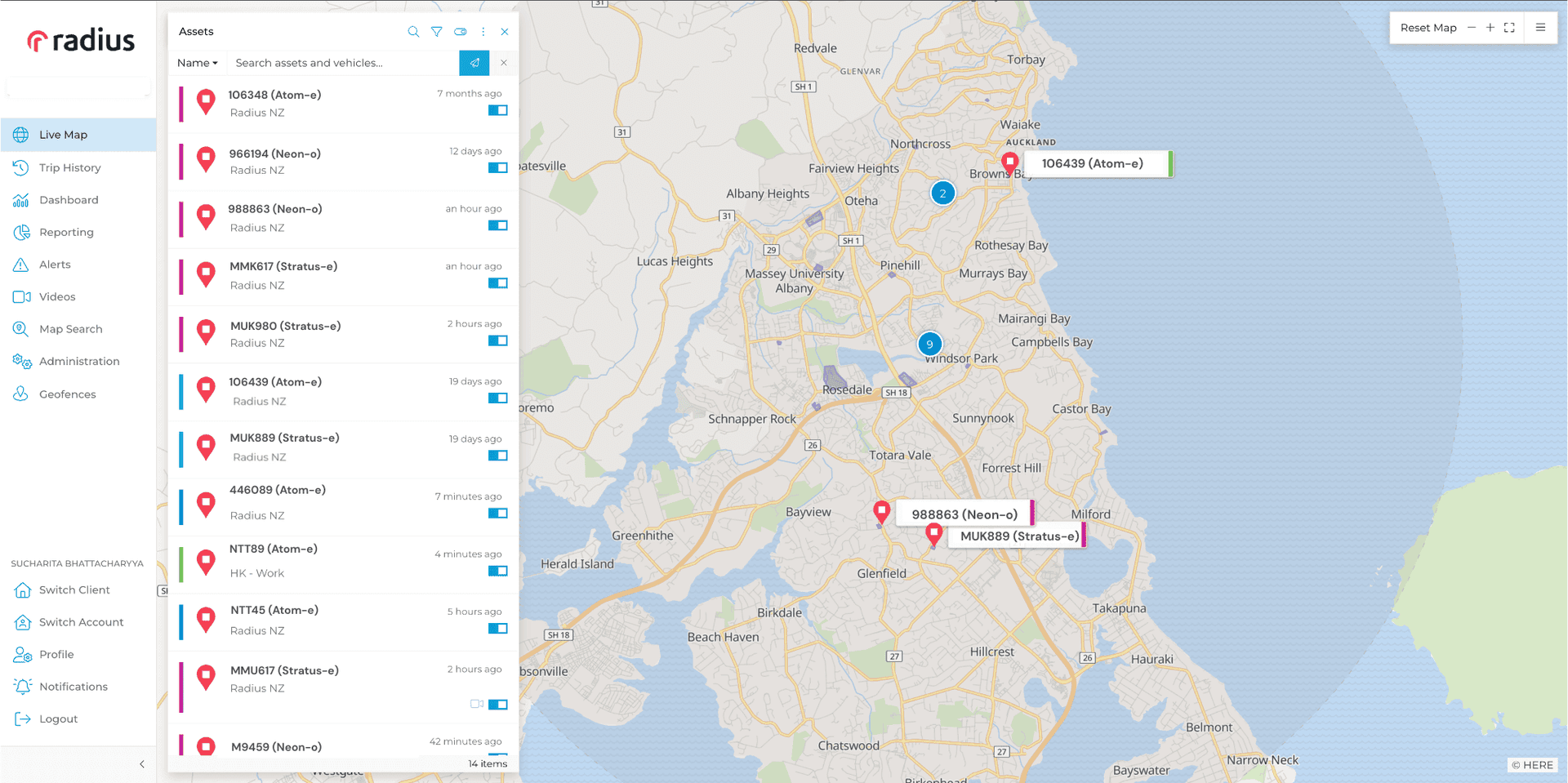The image size is (1568, 783).
Task: Click the magnifier icon in Assets header
Action: pos(413,32)
